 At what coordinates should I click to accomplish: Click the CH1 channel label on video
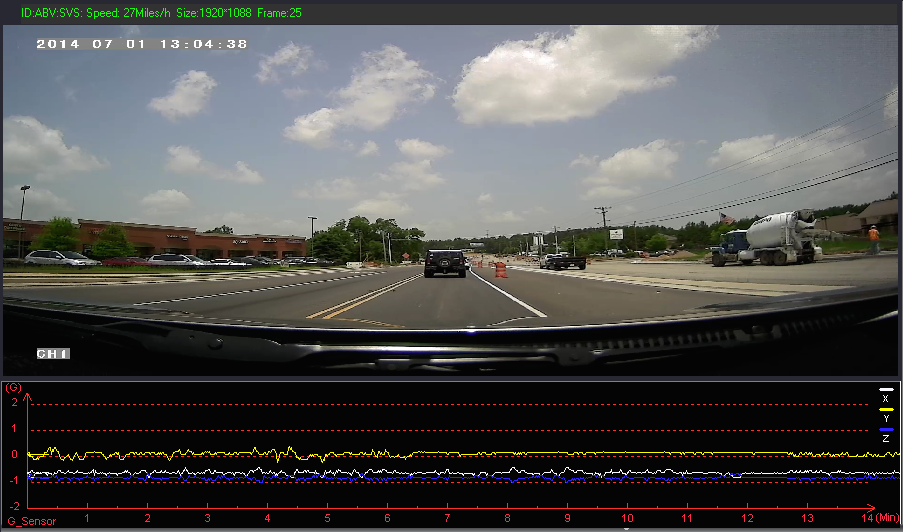[51, 354]
